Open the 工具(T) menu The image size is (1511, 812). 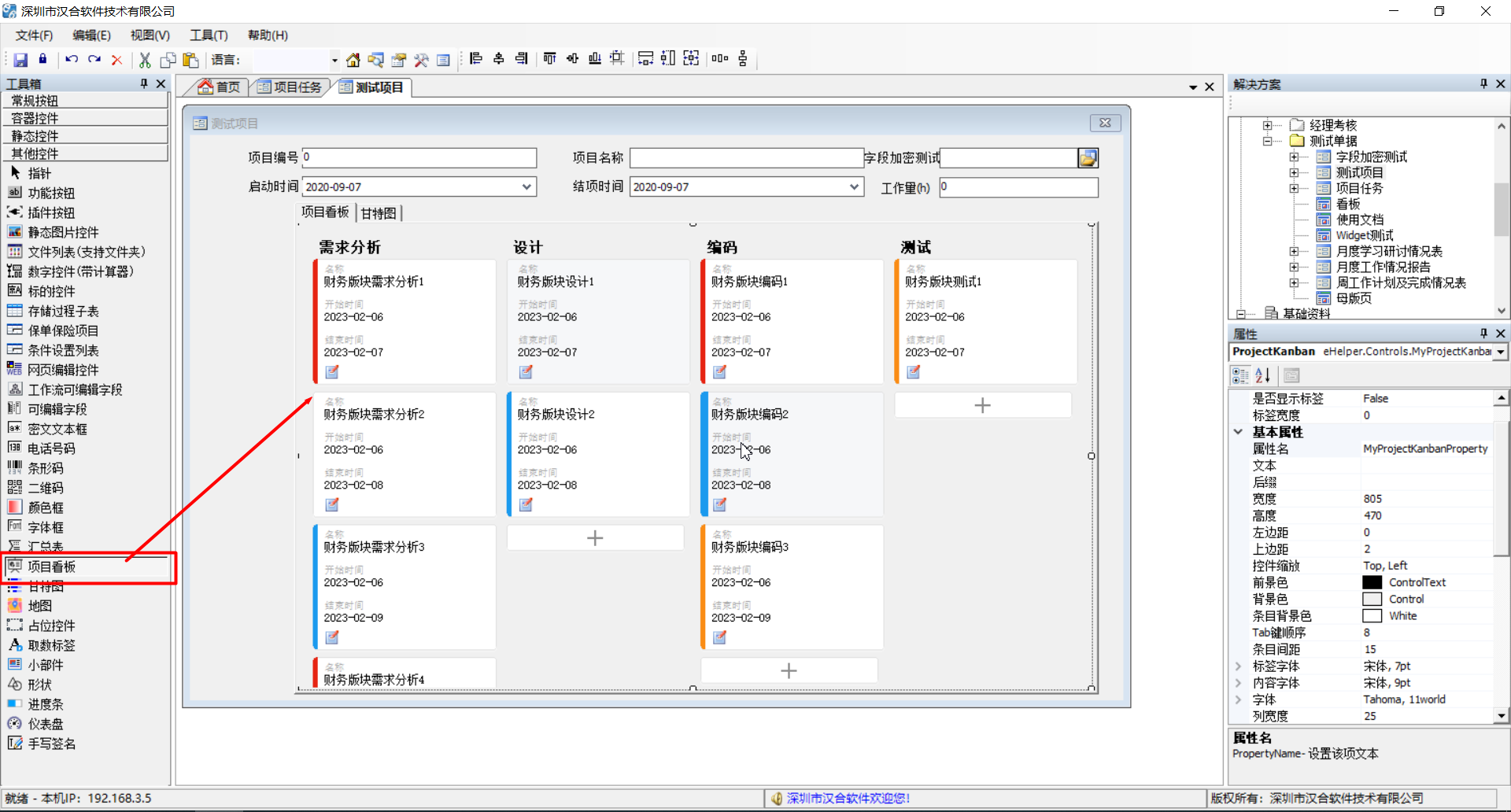point(209,35)
